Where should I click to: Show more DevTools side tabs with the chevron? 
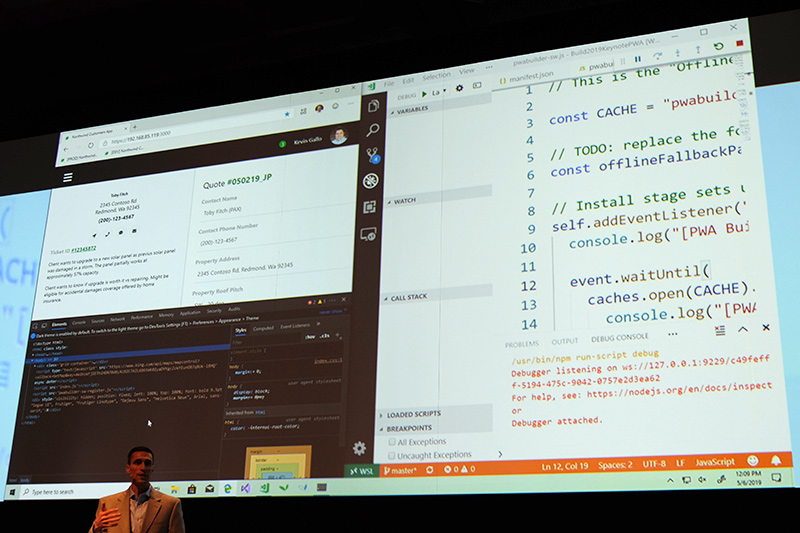point(318,324)
